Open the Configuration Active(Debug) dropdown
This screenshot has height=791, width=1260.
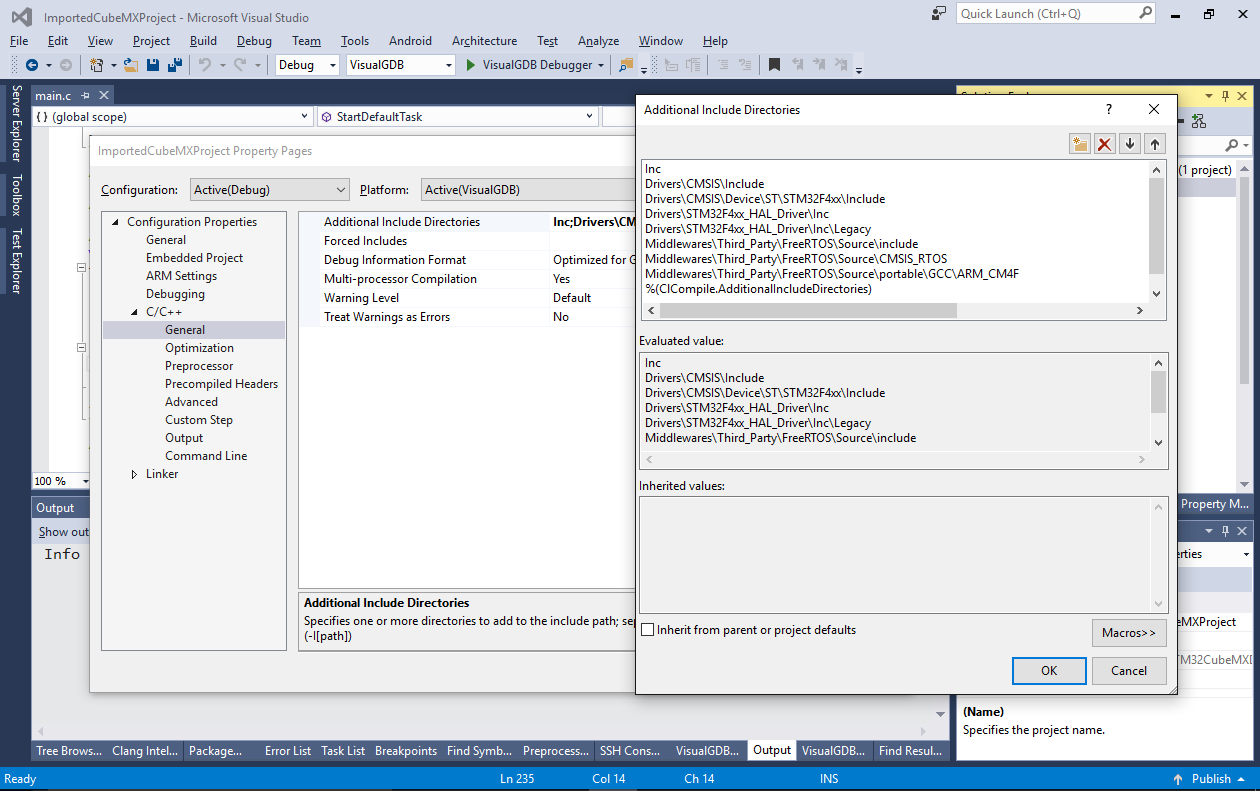pos(268,189)
